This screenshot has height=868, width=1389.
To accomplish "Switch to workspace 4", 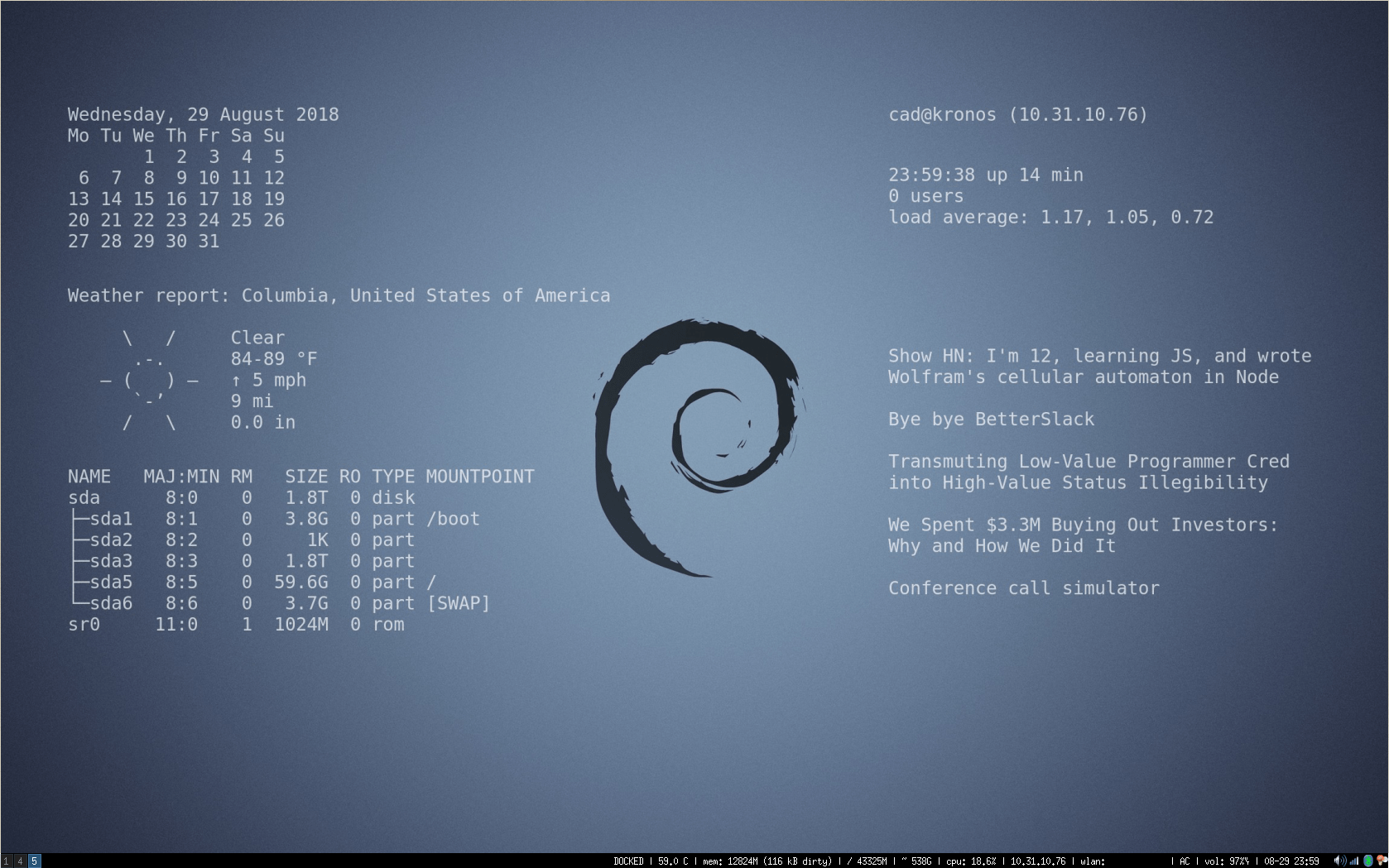I will pos(20,861).
